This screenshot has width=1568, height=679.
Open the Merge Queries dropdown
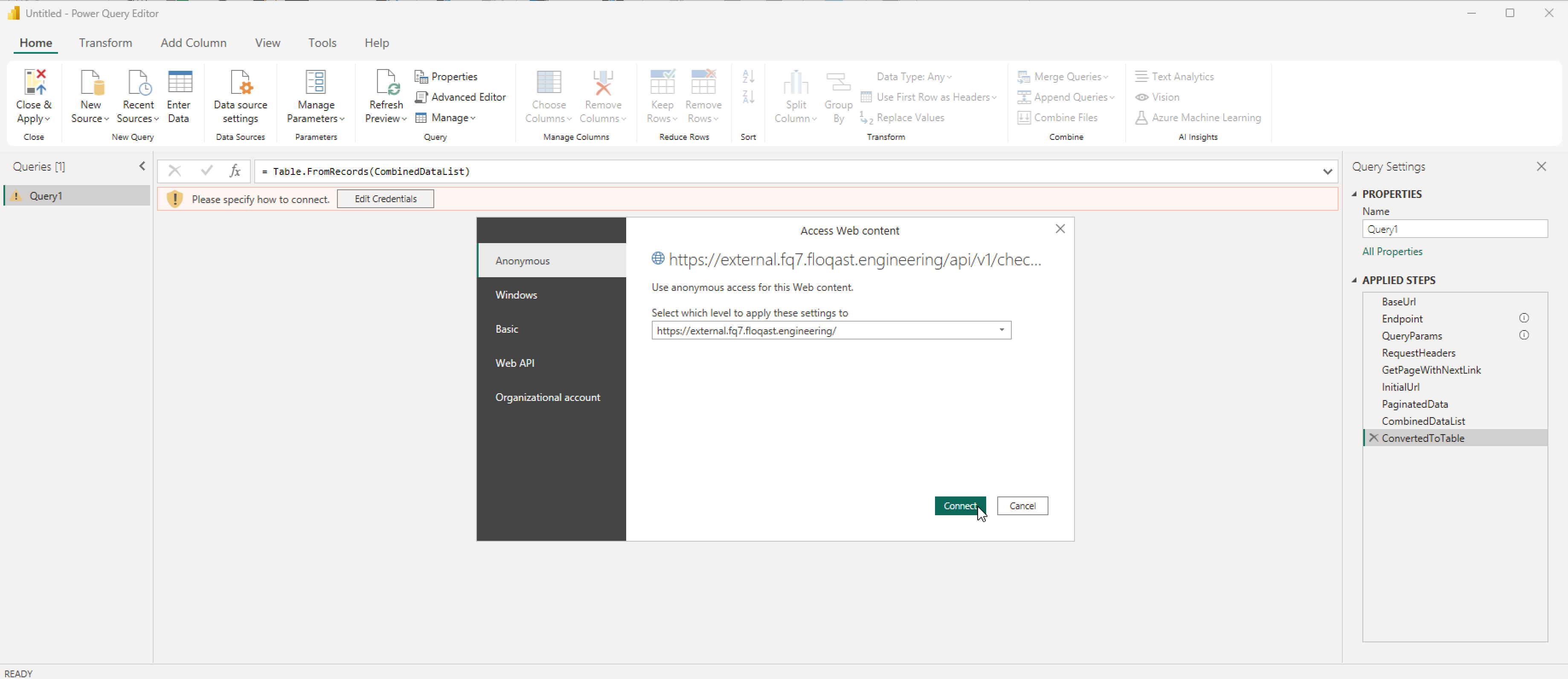point(1063,77)
